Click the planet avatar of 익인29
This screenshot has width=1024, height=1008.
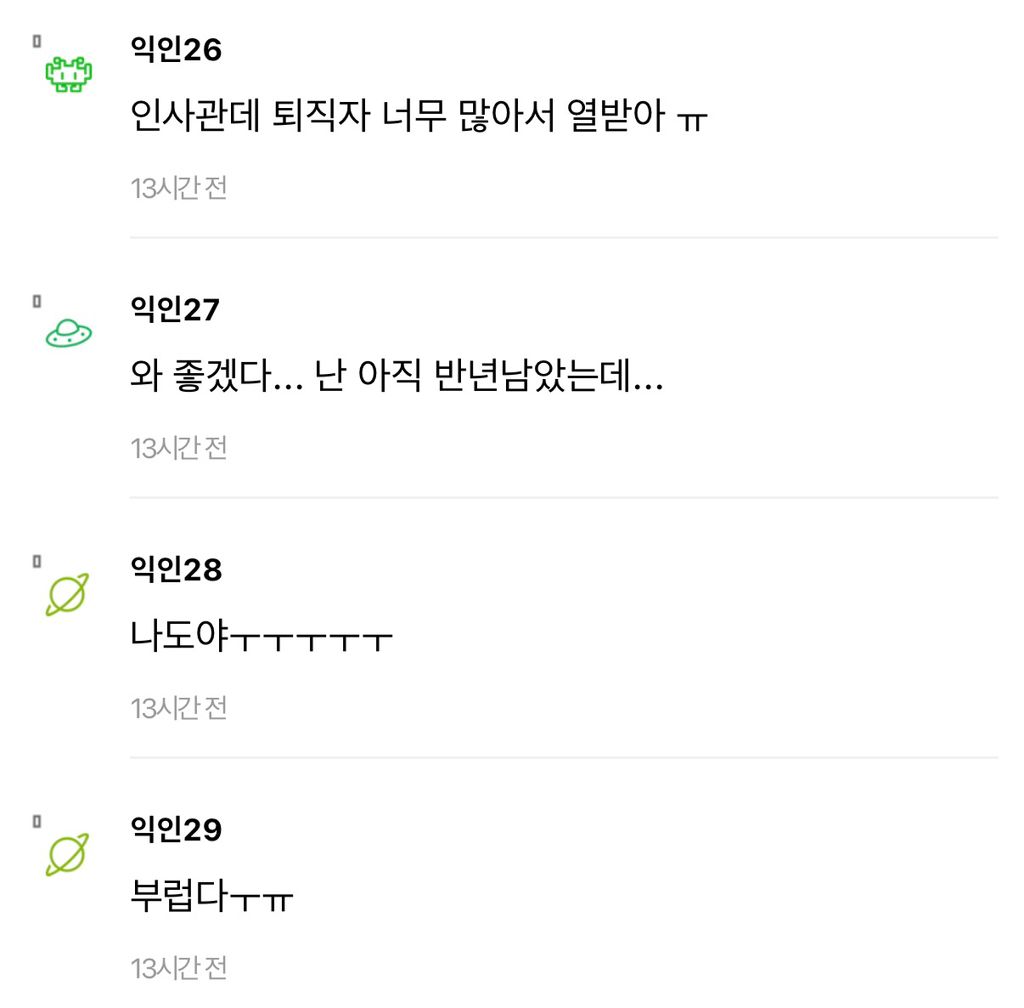point(67,854)
